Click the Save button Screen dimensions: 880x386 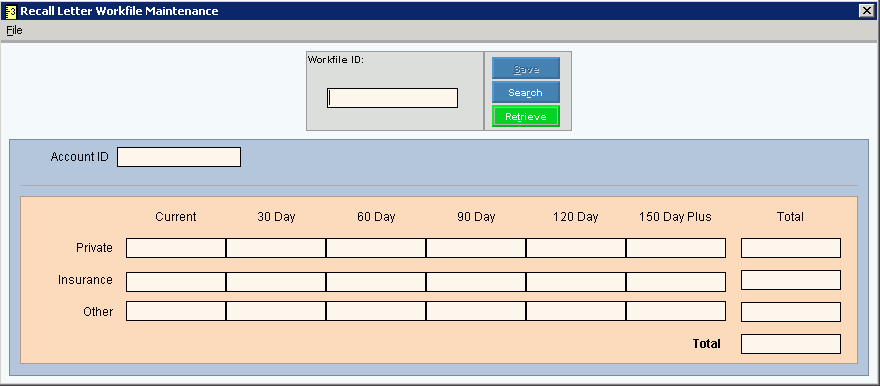coord(526,69)
